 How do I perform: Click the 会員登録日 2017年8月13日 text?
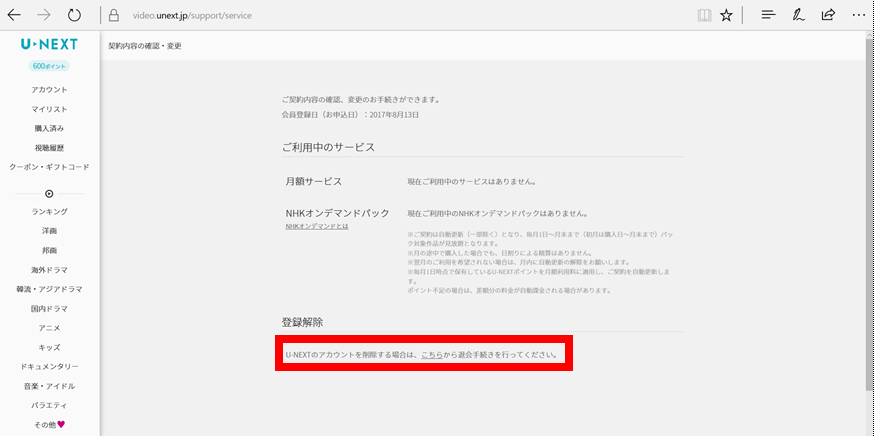350,115
